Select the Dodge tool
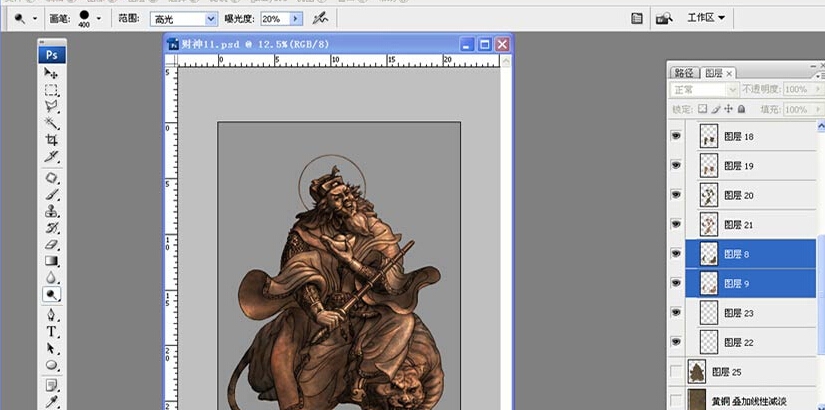The image size is (825, 410). coord(51,294)
